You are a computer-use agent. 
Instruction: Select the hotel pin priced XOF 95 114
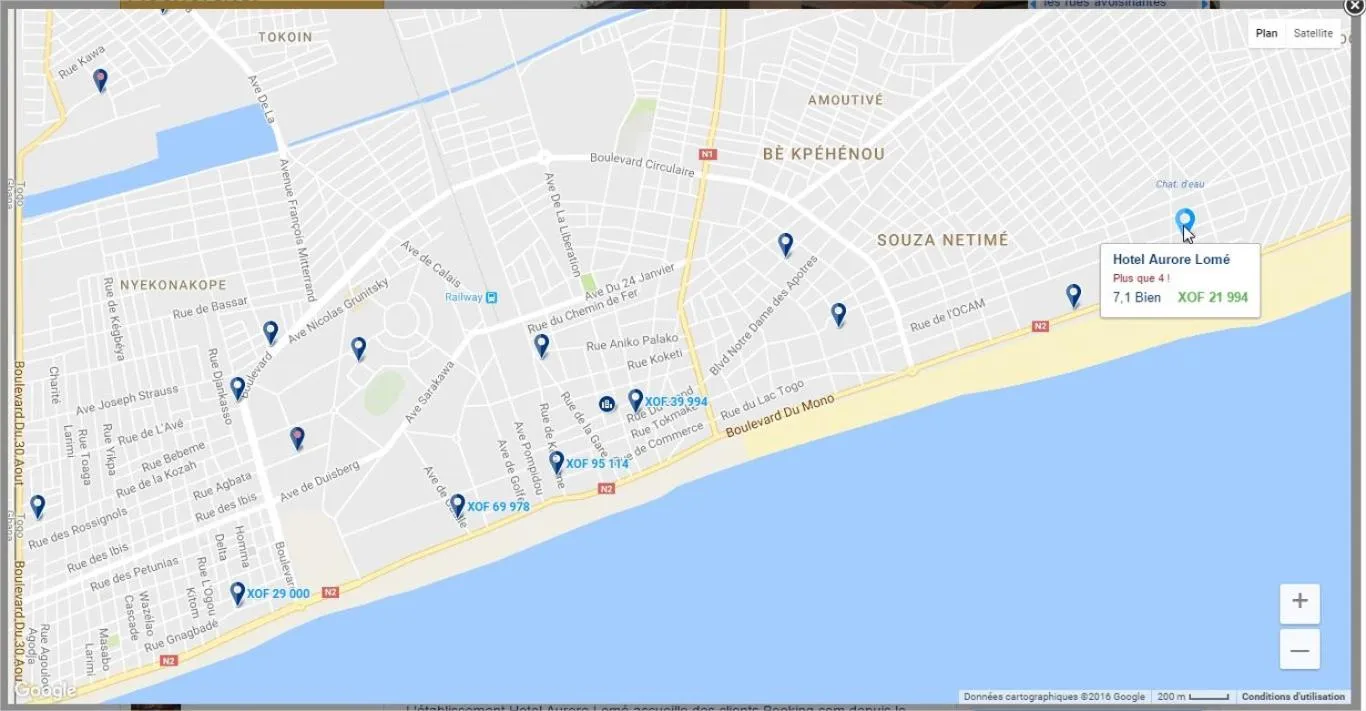556,462
